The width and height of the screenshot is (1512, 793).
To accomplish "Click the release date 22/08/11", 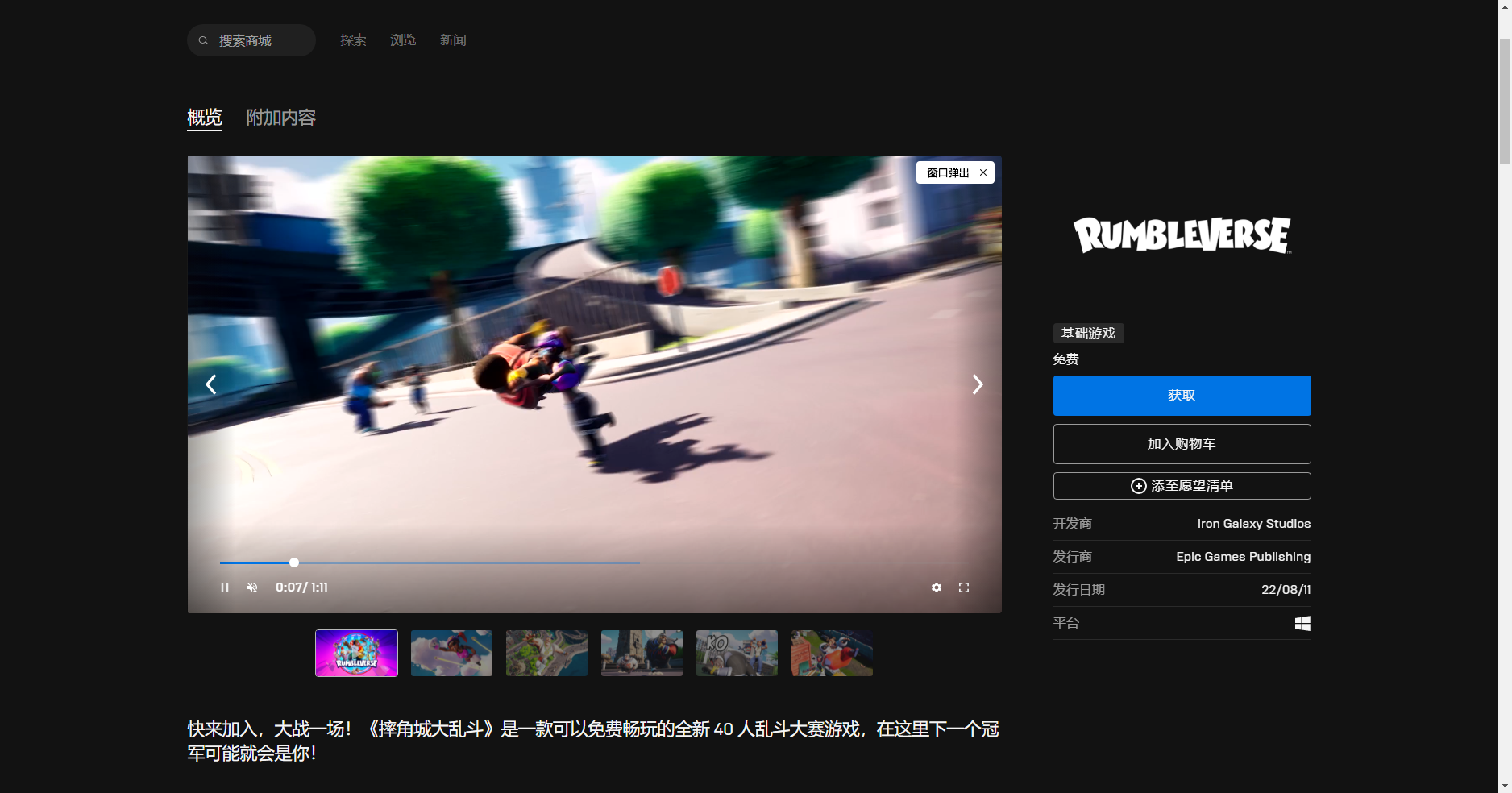I will coord(1286,590).
